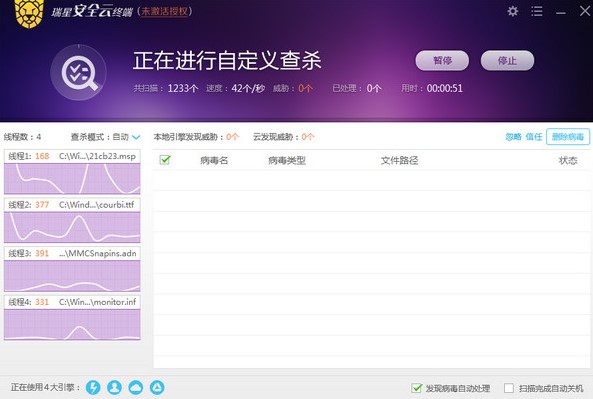The width and height of the screenshot is (593, 399).
Task: Toggle the select-all checkbox in table header
Action: [165, 160]
